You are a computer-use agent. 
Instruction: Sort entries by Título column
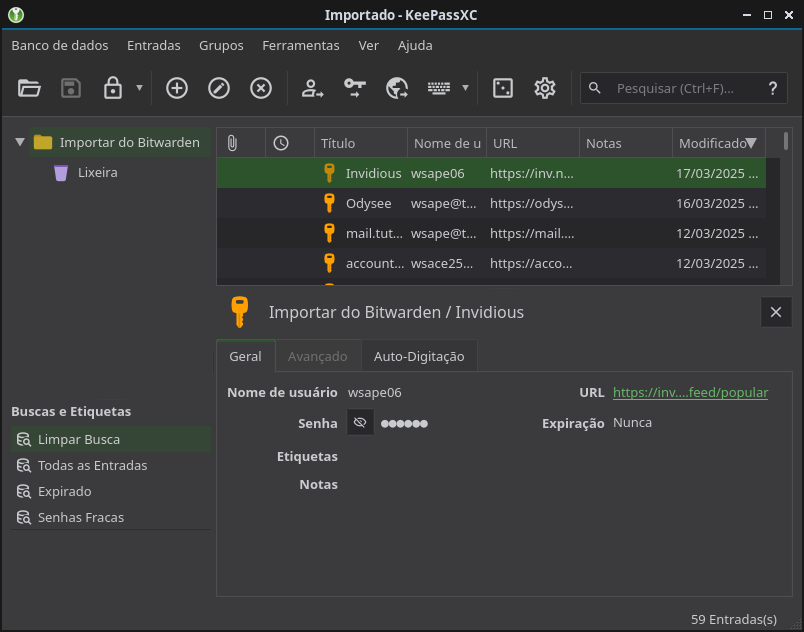click(361, 143)
